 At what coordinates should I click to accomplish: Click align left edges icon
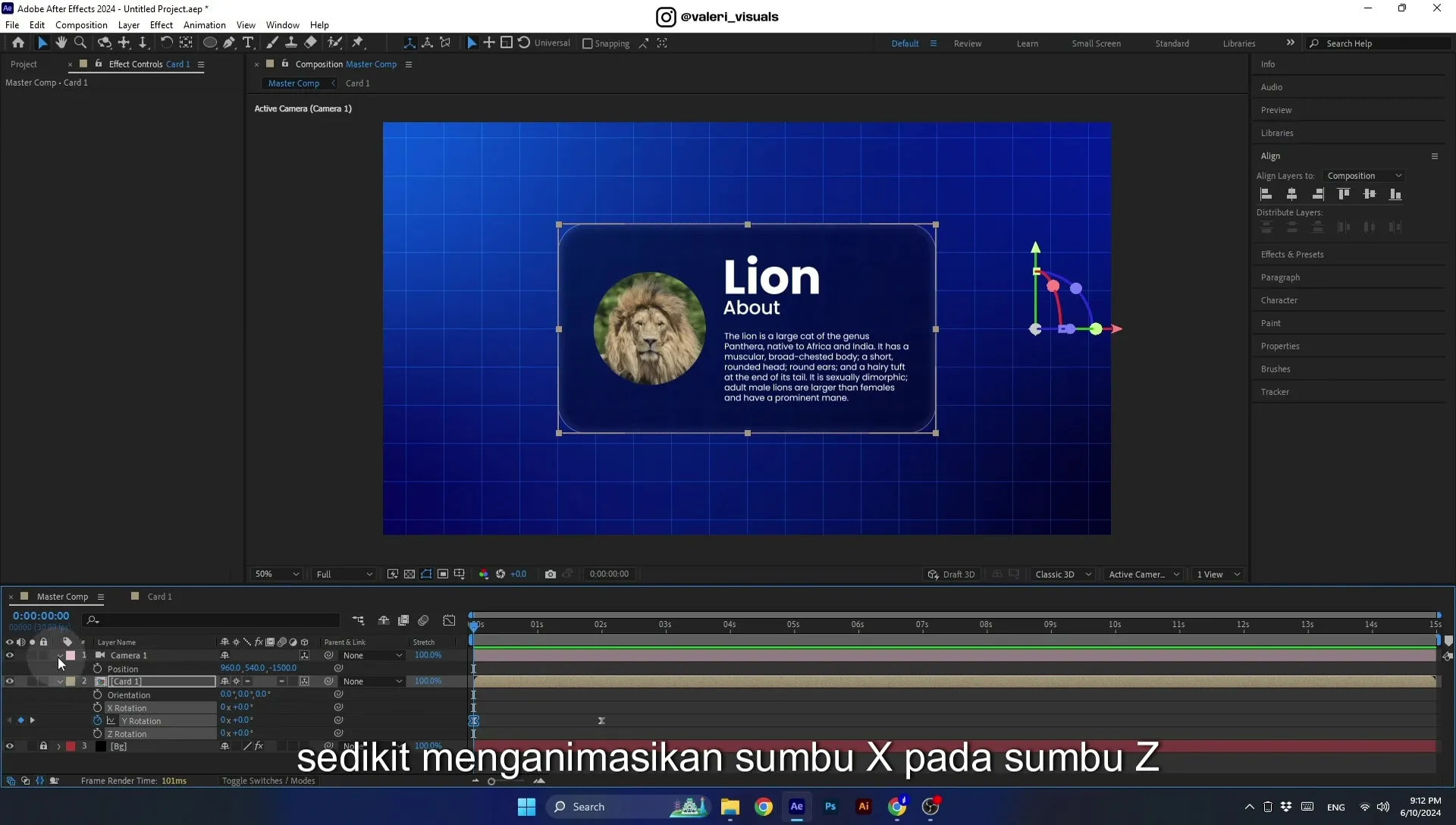coord(1266,194)
